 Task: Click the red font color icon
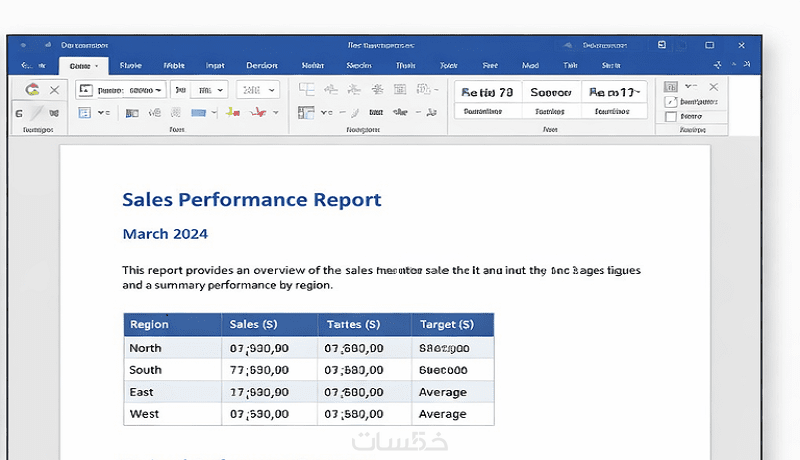click(258, 113)
